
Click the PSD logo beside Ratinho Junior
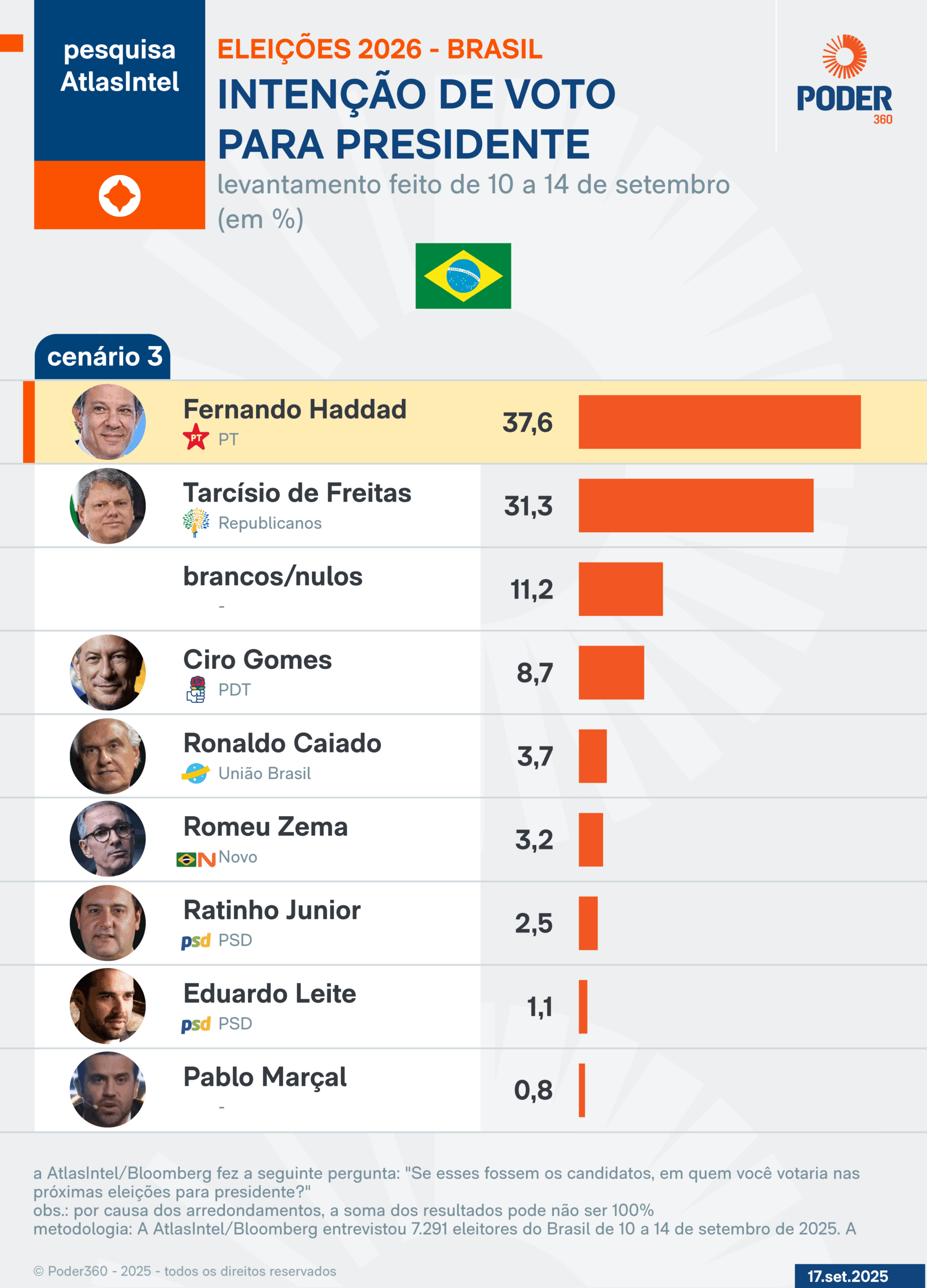pyautogui.click(x=196, y=941)
